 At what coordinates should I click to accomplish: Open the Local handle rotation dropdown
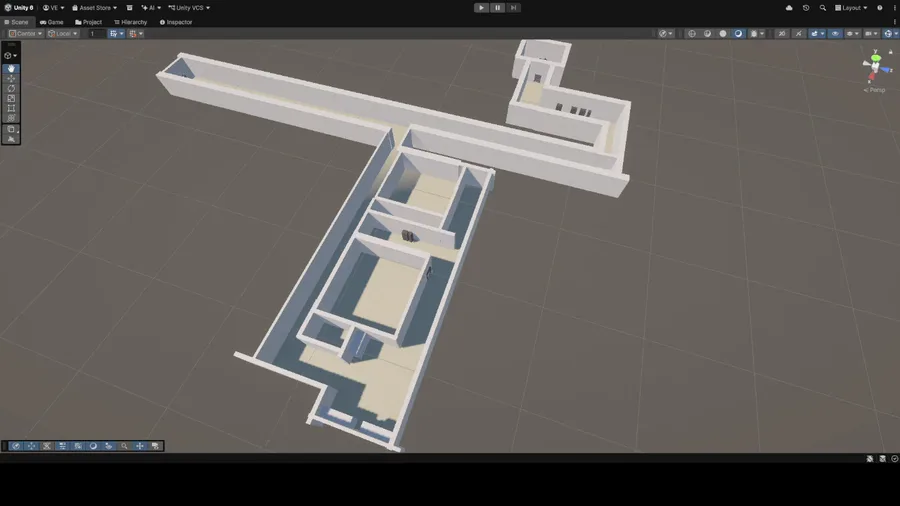(63, 33)
